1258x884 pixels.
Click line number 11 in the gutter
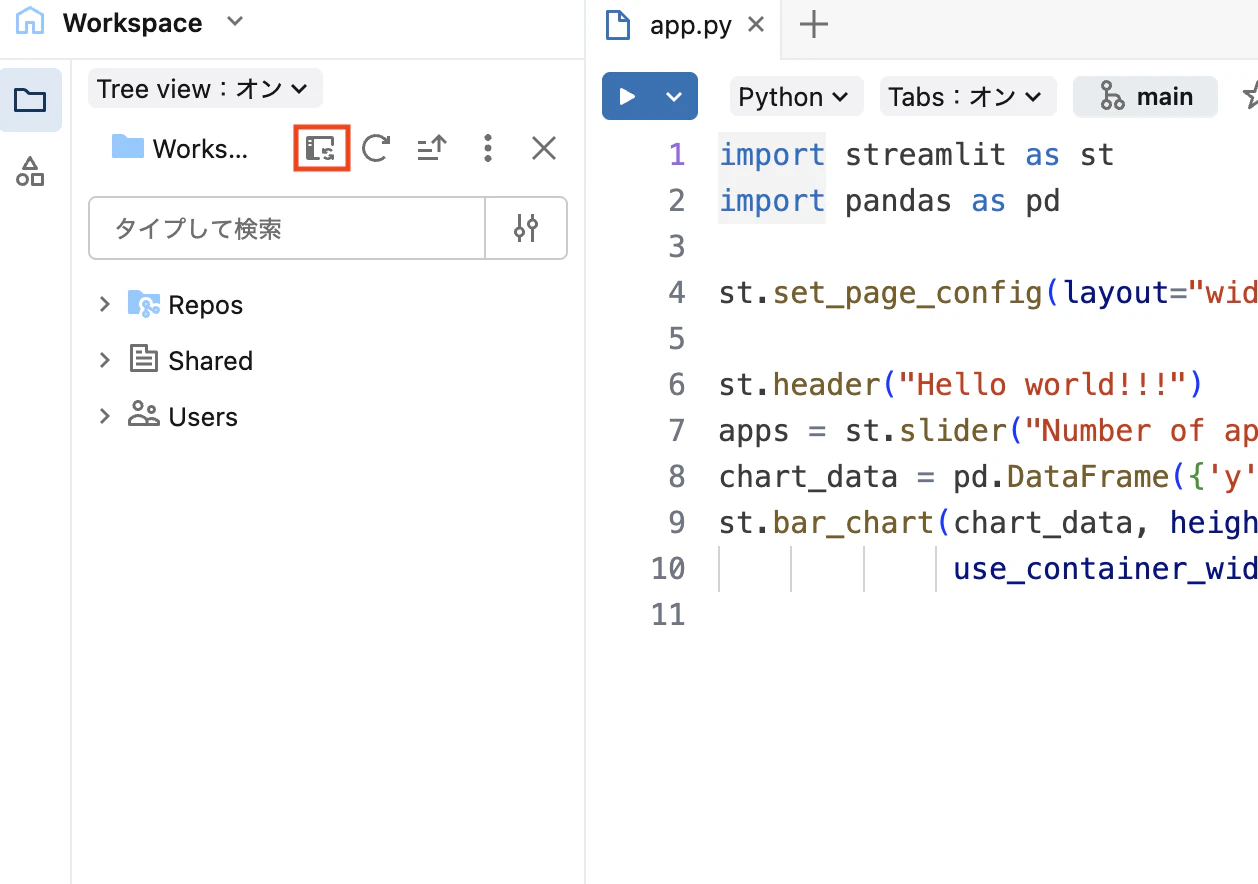click(668, 614)
